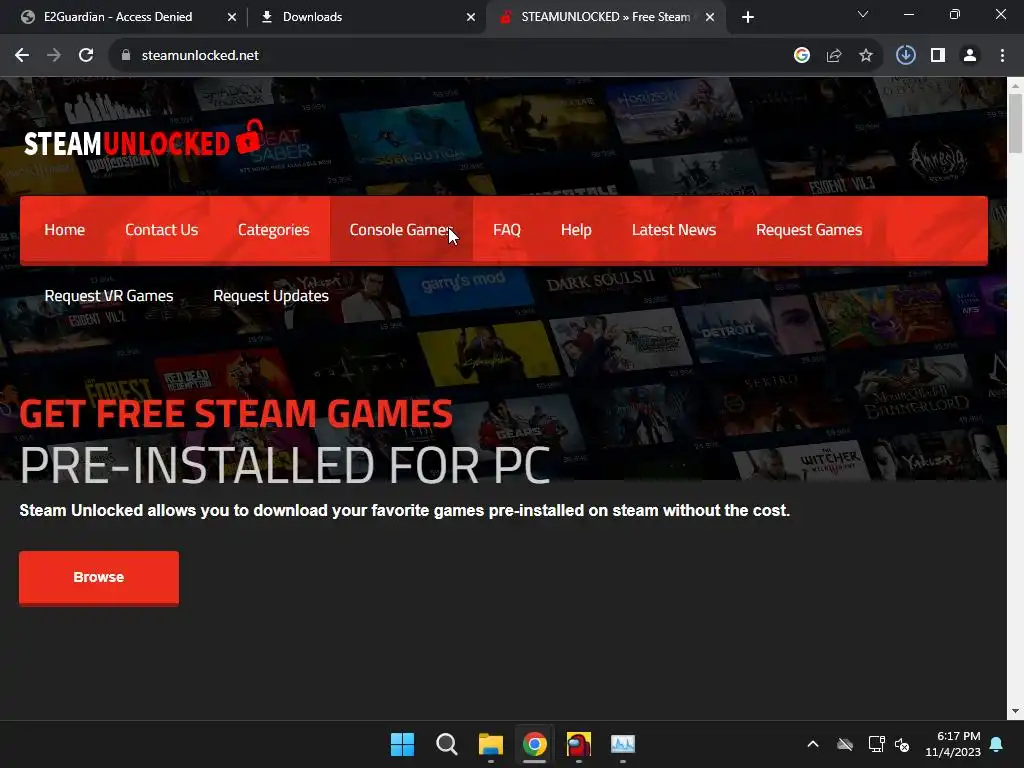Show hidden system tray icons
The width and height of the screenshot is (1024, 768).
pos(813,744)
